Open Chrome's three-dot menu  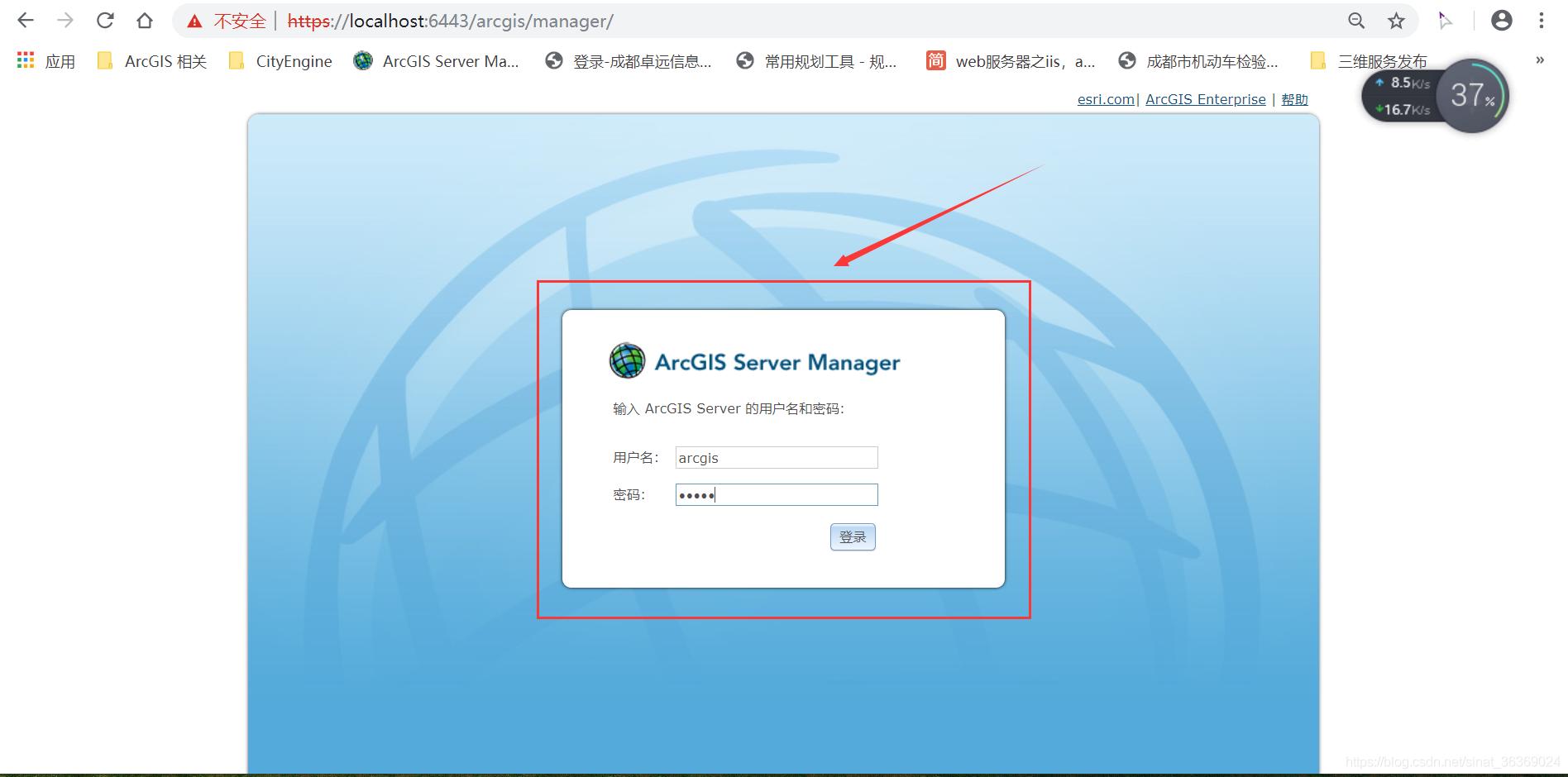click(x=1542, y=21)
